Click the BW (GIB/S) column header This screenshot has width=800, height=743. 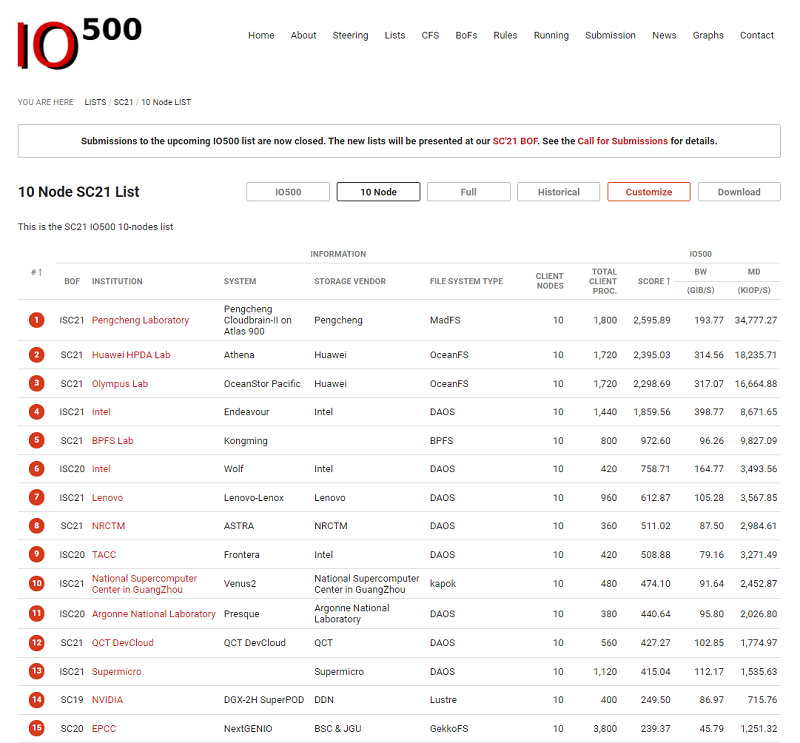click(701, 281)
